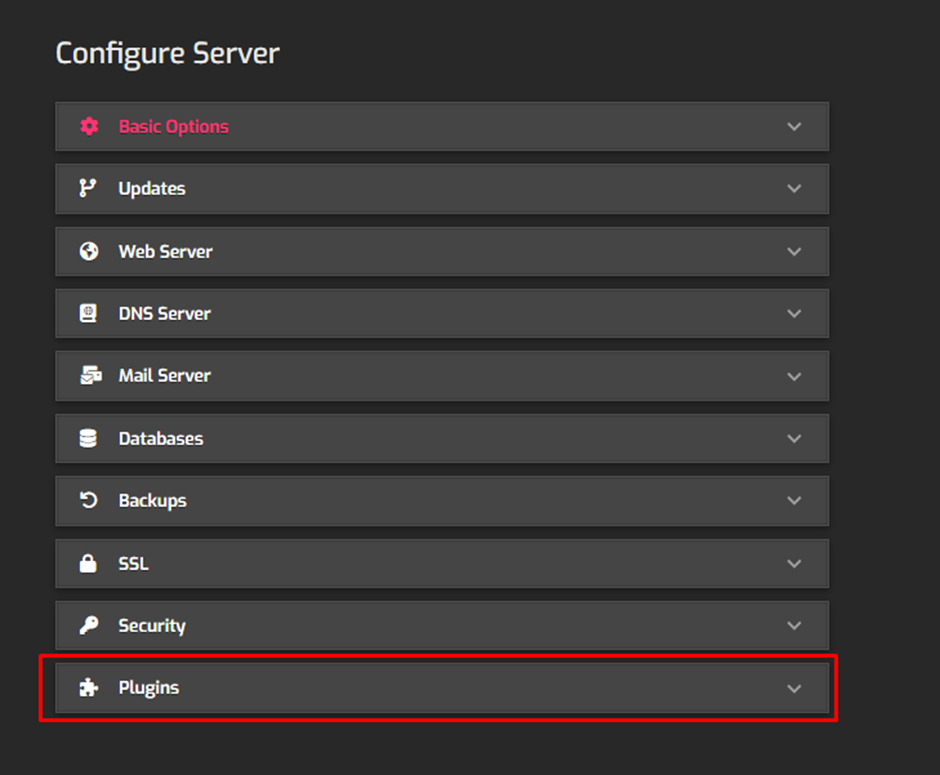This screenshot has height=775, width=940.
Task: Click the database stack icon
Action: pyautogui.click(x=89, y=438)
